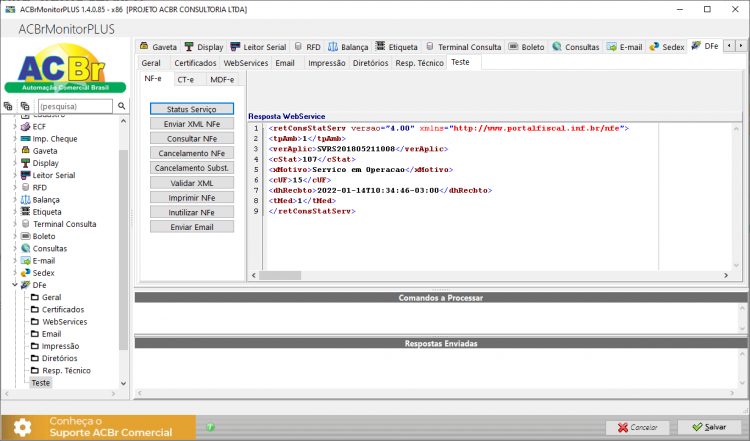
Task: Click the Status Serviço button
Action: (192, 109)
